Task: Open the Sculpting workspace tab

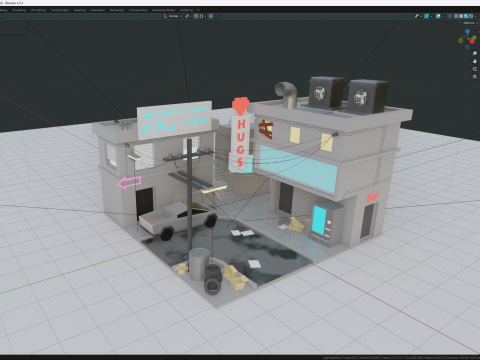Action: coord(19,10)
